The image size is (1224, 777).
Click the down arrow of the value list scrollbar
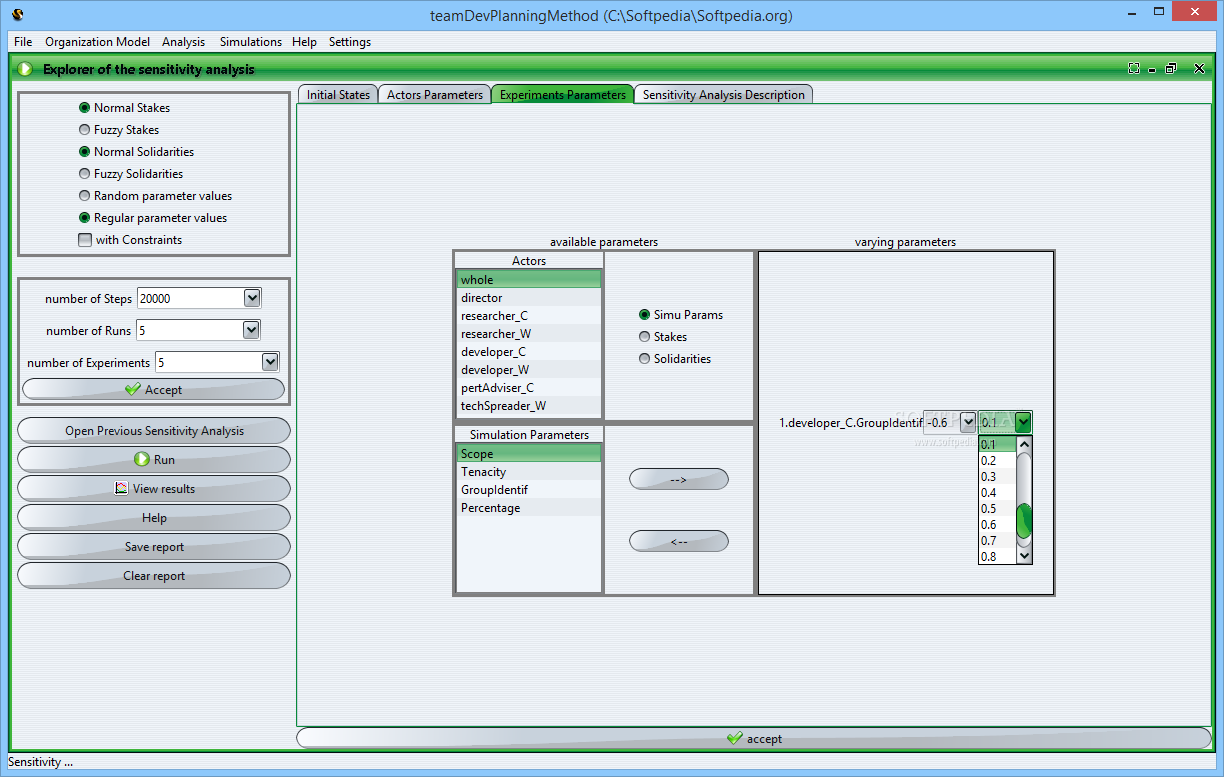pos(1023,555)
